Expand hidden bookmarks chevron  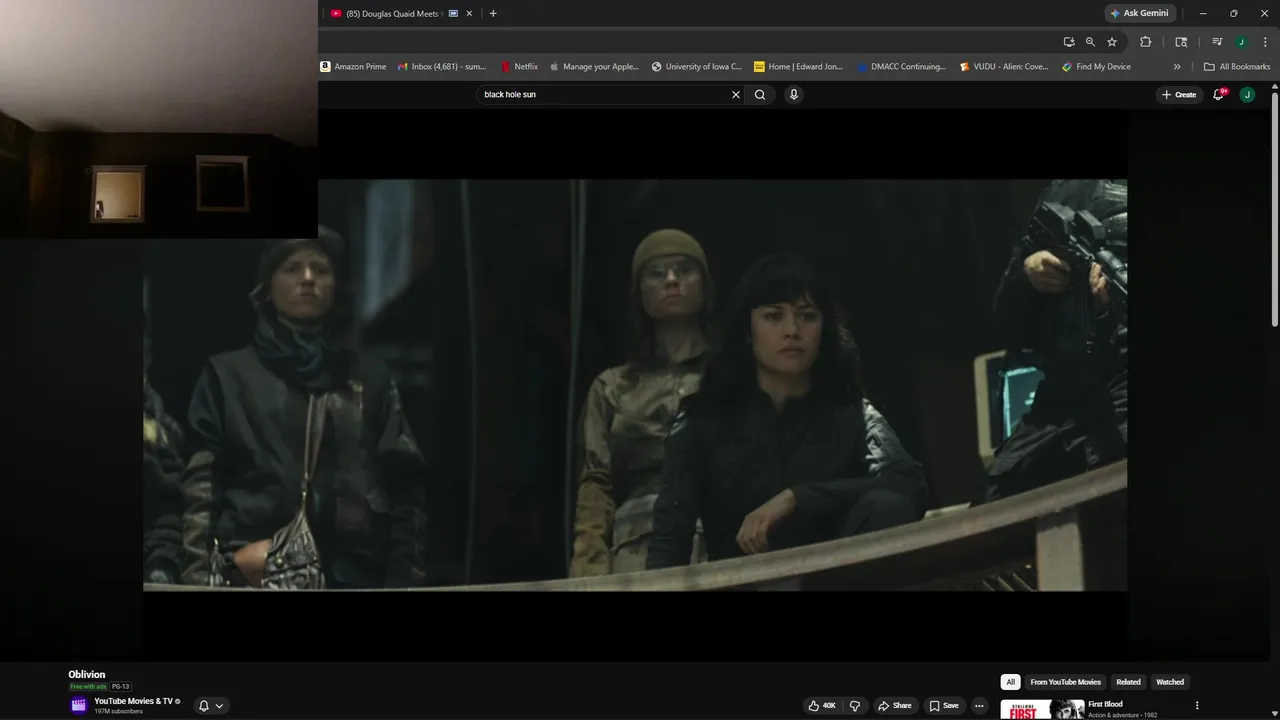coord(1177,67)
